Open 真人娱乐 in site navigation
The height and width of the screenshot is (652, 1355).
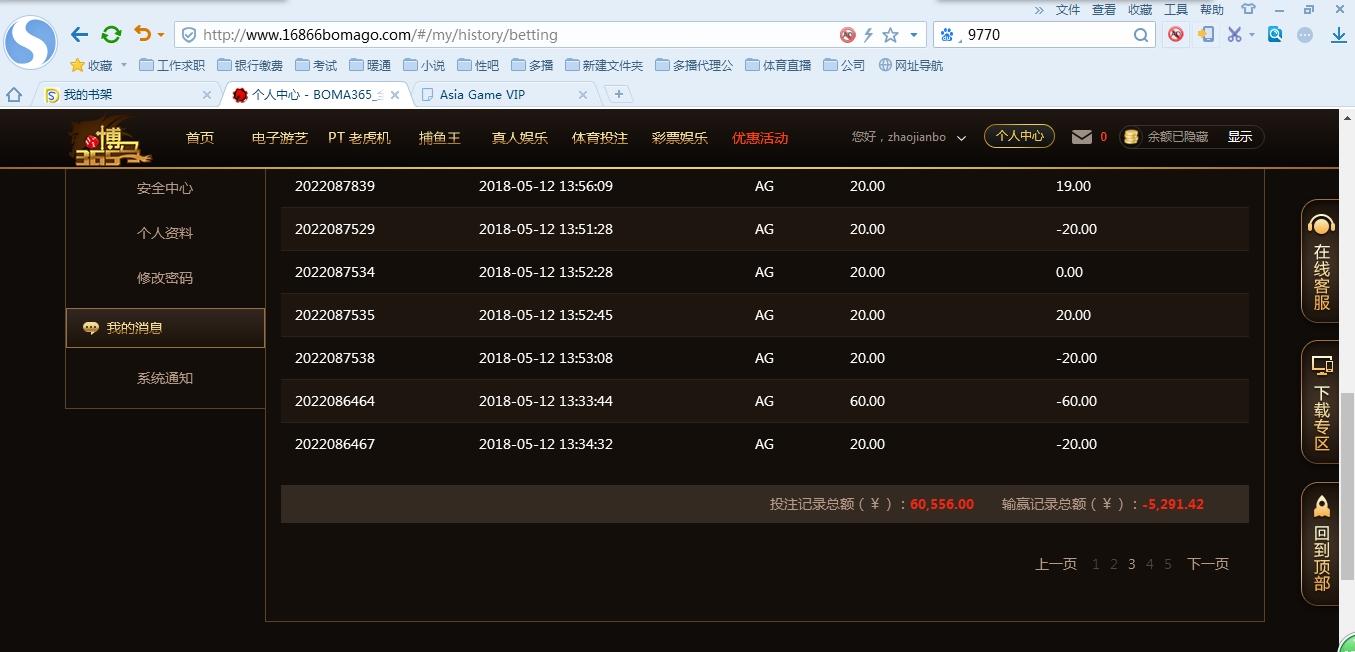[x=520, y=138]
